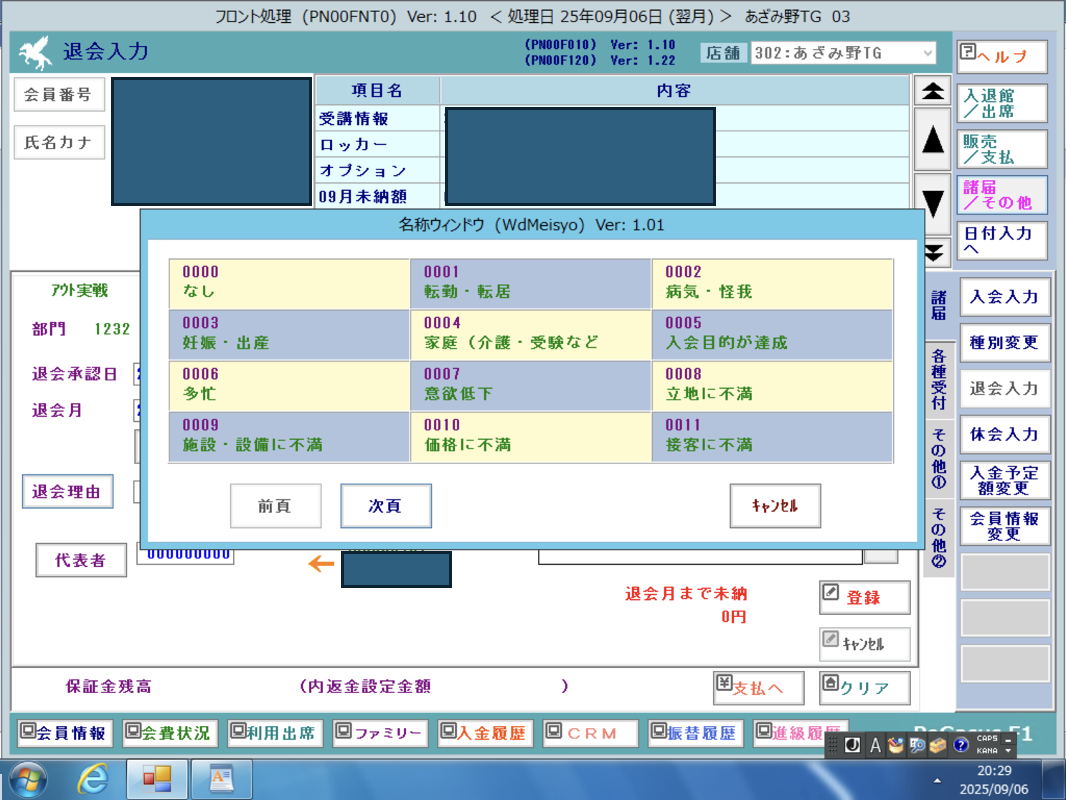Open the 入退館/出席 menu
1066x800 pixels.
pos(1001,104)
